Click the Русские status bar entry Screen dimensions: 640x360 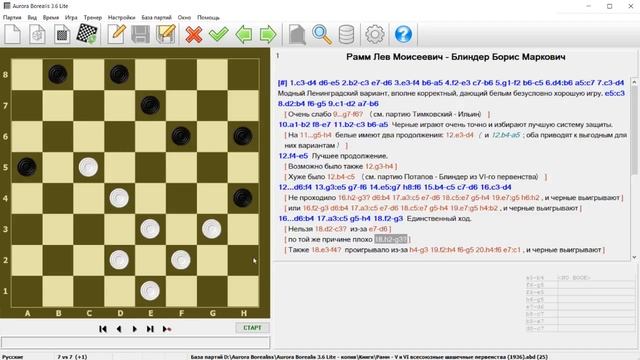tap(13, 357)
